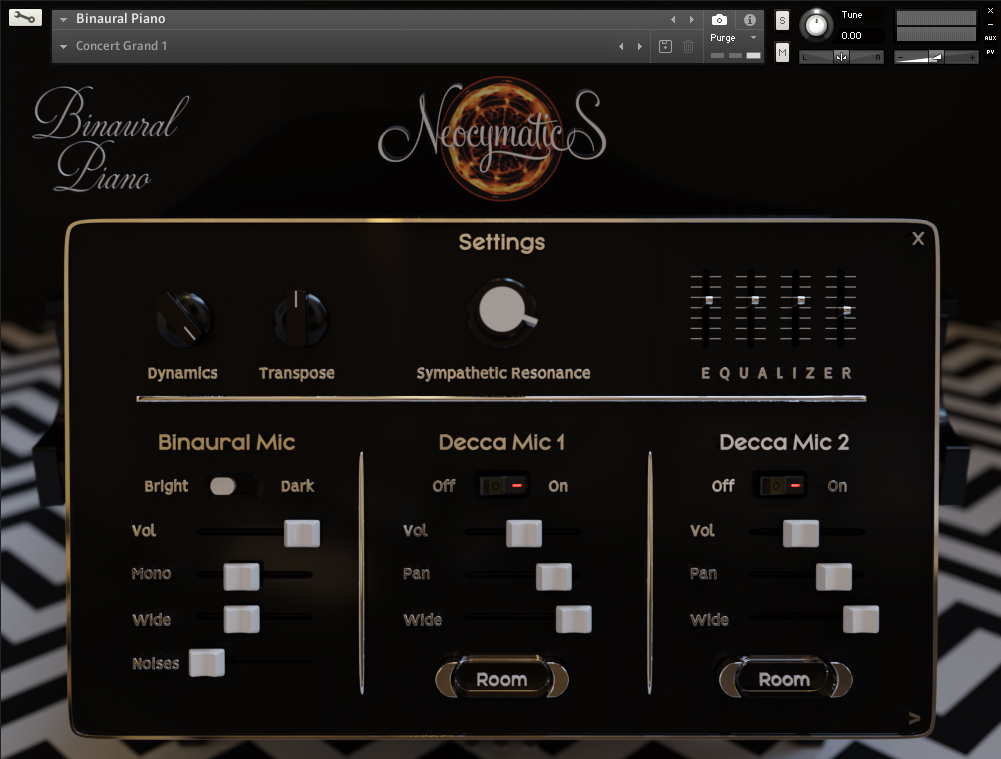1001x759 pixels.
Task: Toggle the Decca Mic 2 Off/On switch
Action: click(781, 486)
